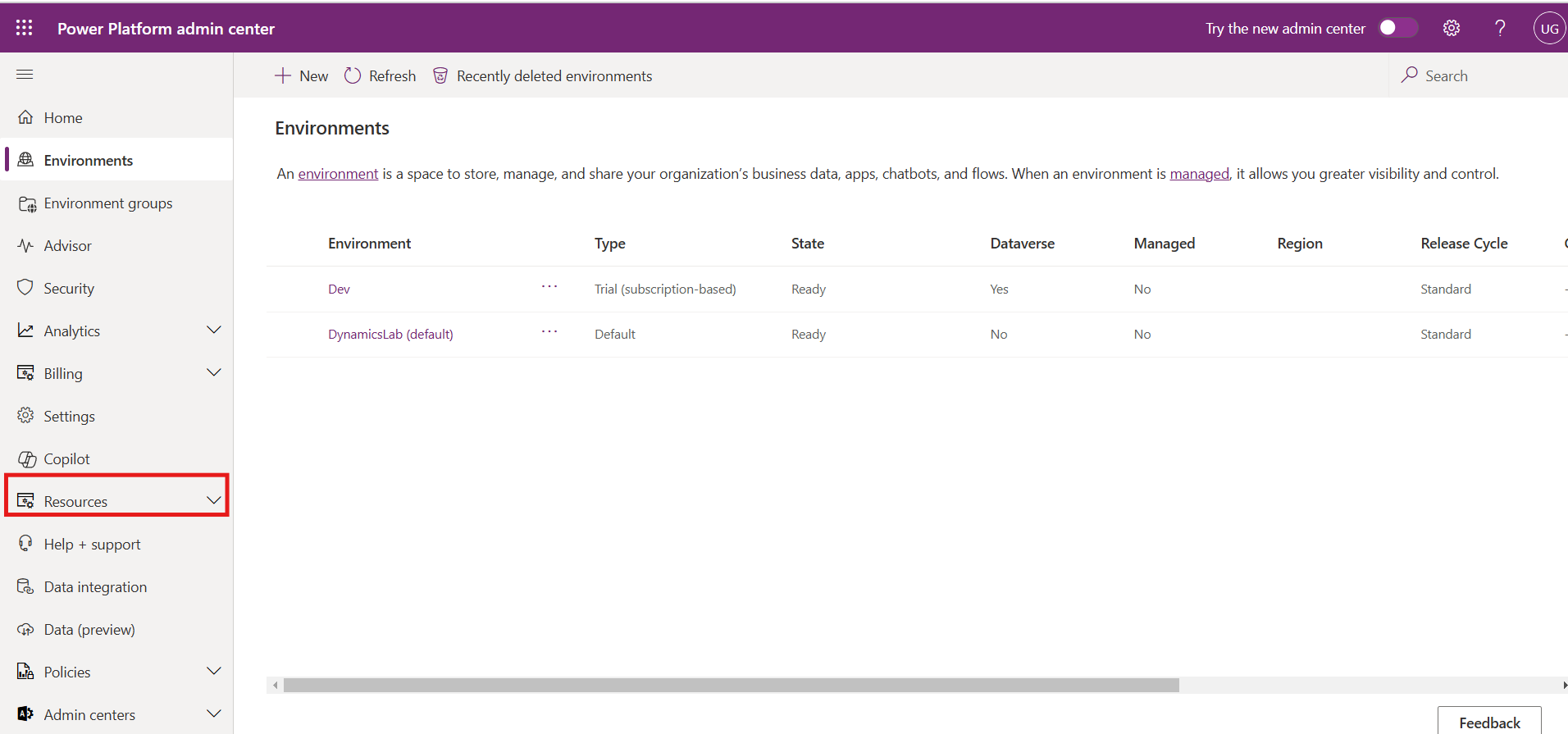Click the horizontal scrollbar under the table
The width and height of the screenshot is (1568, 734).
coord(730,685)
